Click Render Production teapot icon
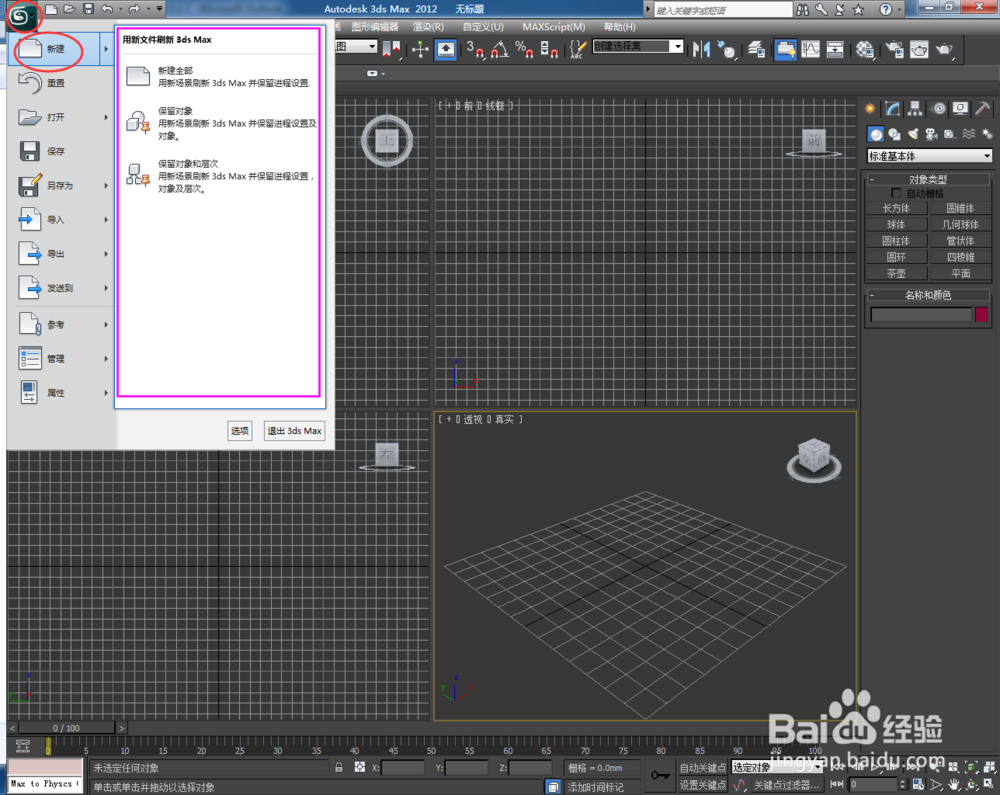 click(945, 49)
